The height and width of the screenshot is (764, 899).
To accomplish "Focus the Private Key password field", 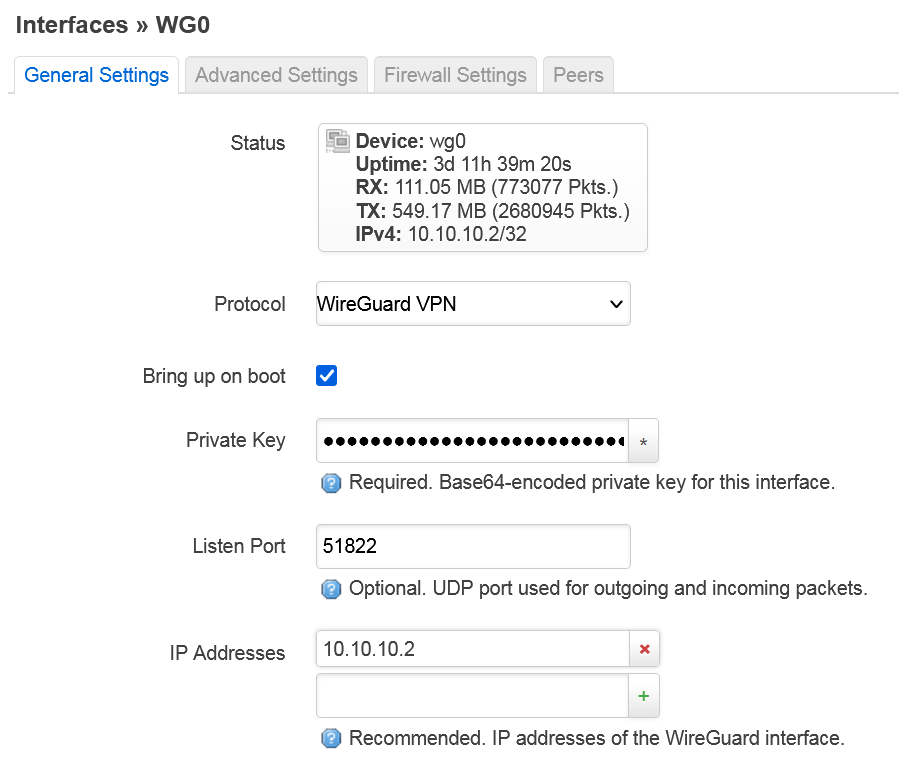I will [472, 441].
